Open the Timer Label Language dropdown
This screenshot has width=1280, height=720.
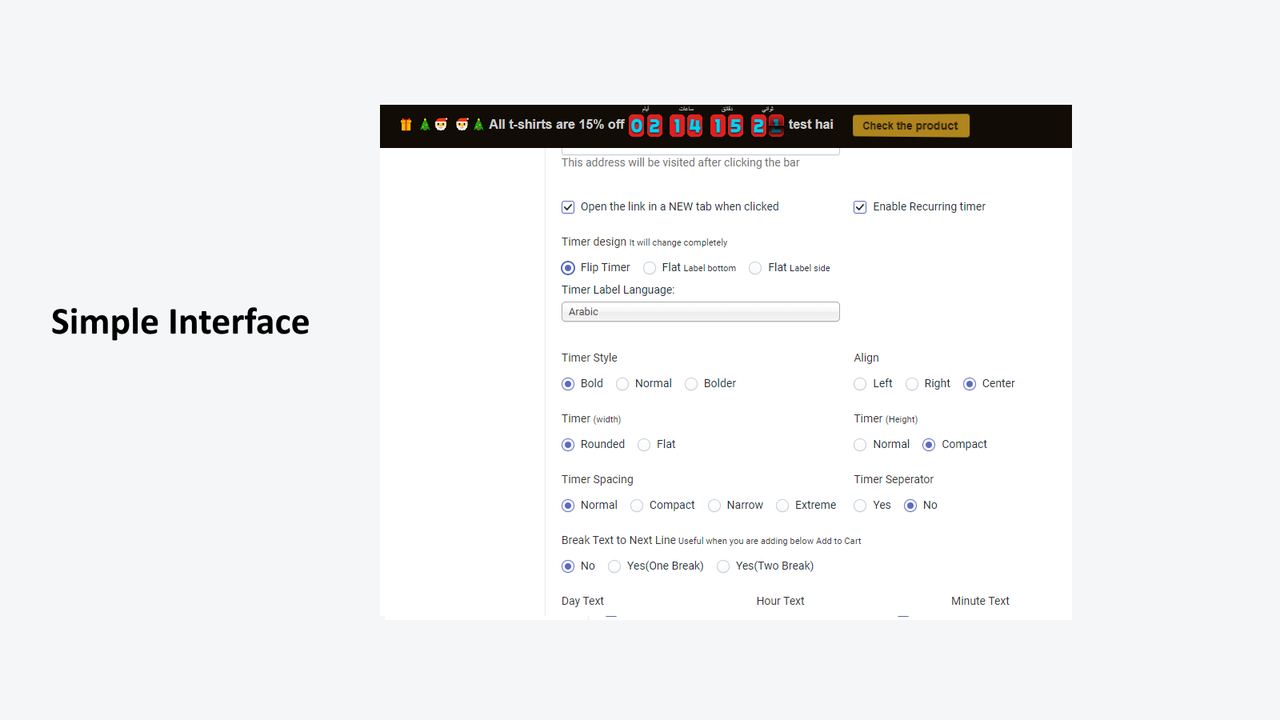tap(700, 312)
